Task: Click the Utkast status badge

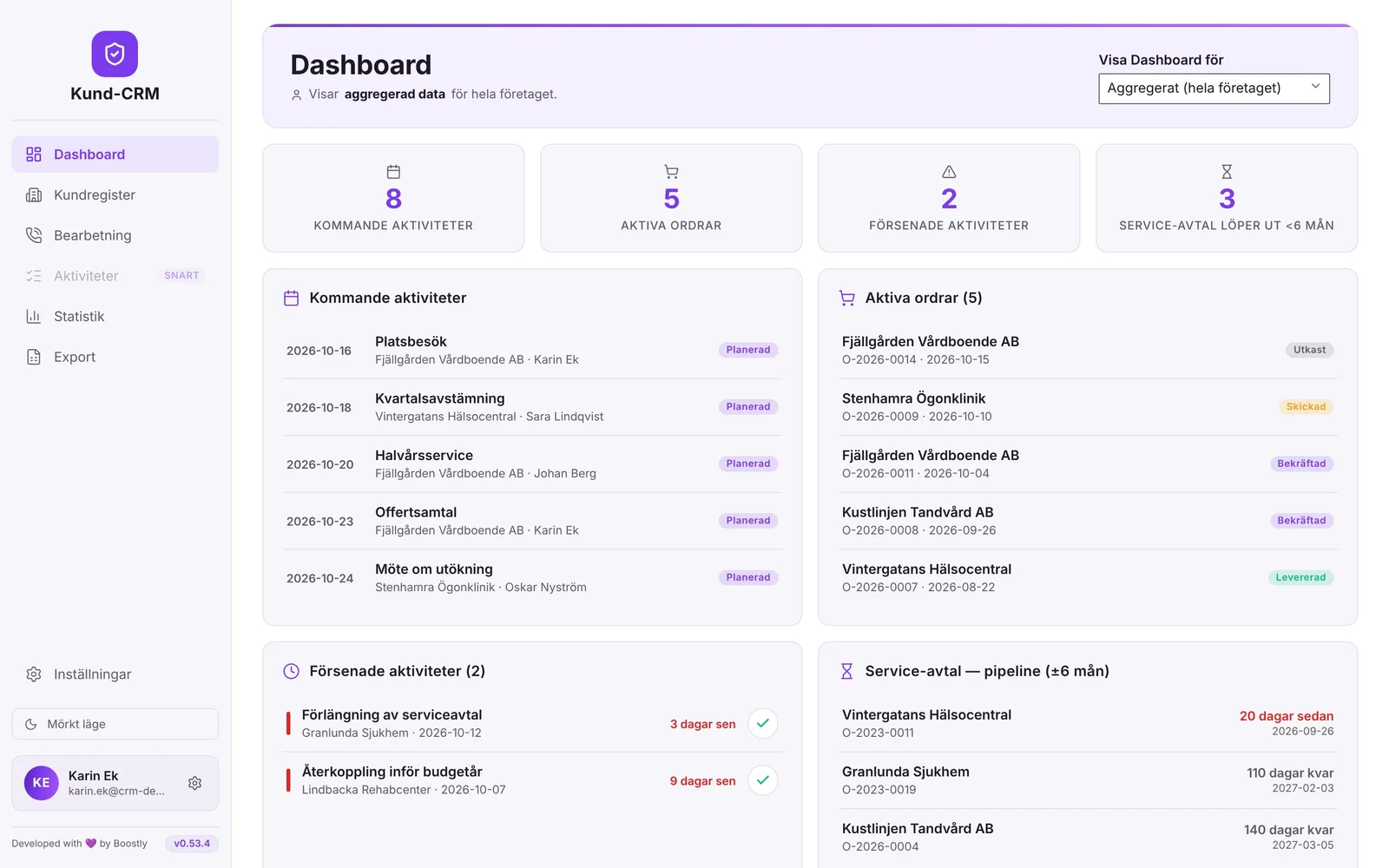Action: 1309,350
